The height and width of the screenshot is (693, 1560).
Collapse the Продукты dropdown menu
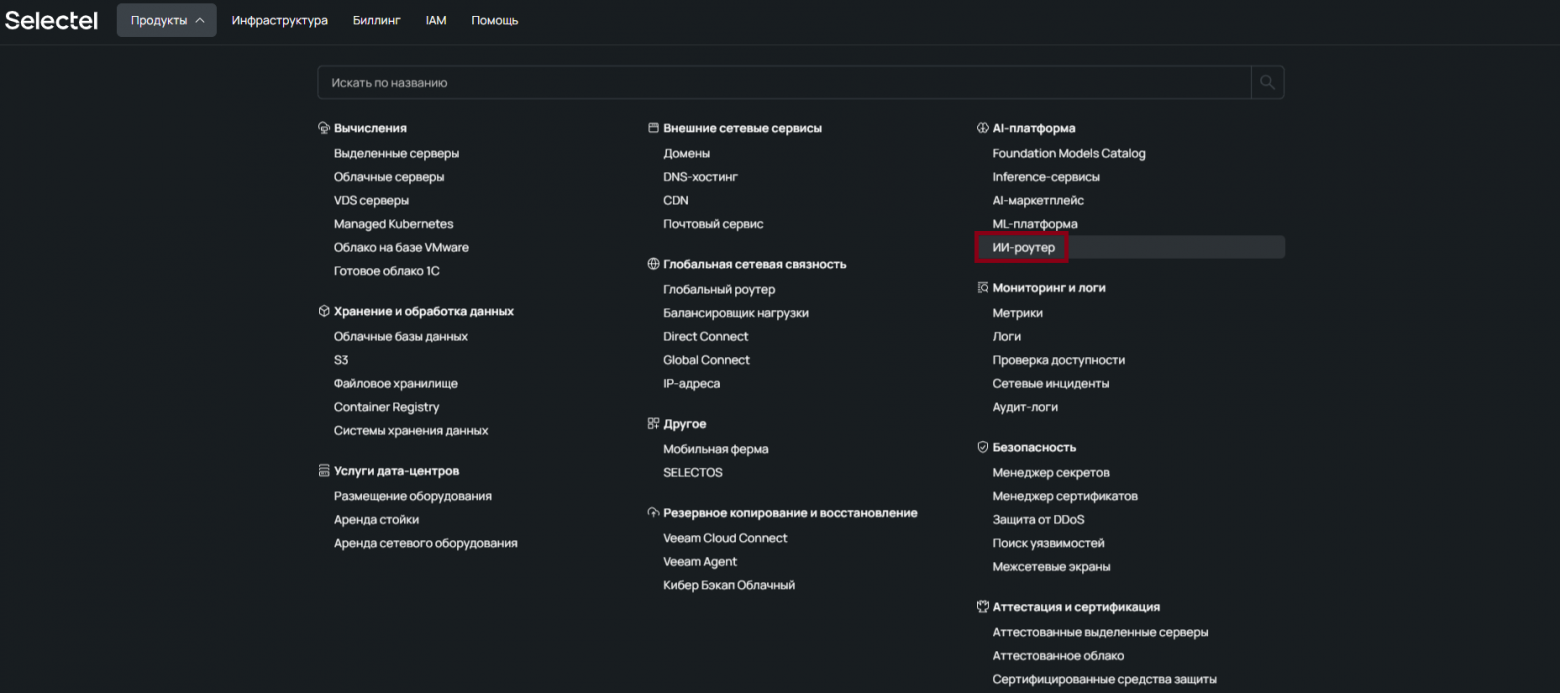pos(167,20)
